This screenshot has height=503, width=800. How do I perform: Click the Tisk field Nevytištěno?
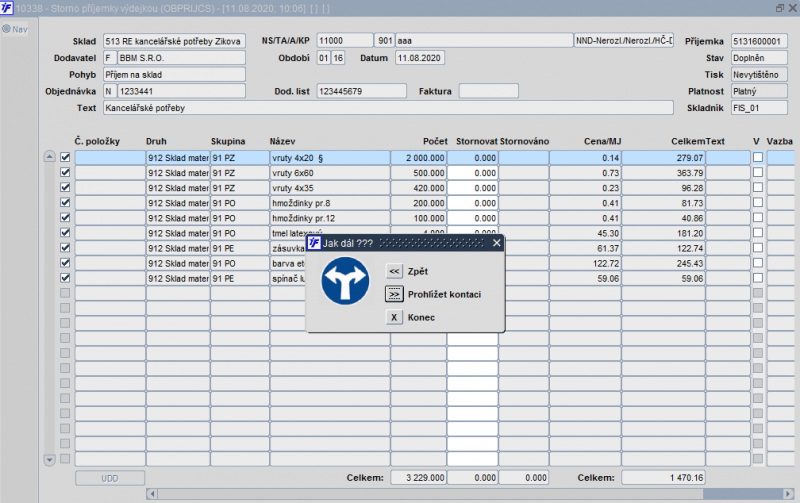click(x=759, y=74)
